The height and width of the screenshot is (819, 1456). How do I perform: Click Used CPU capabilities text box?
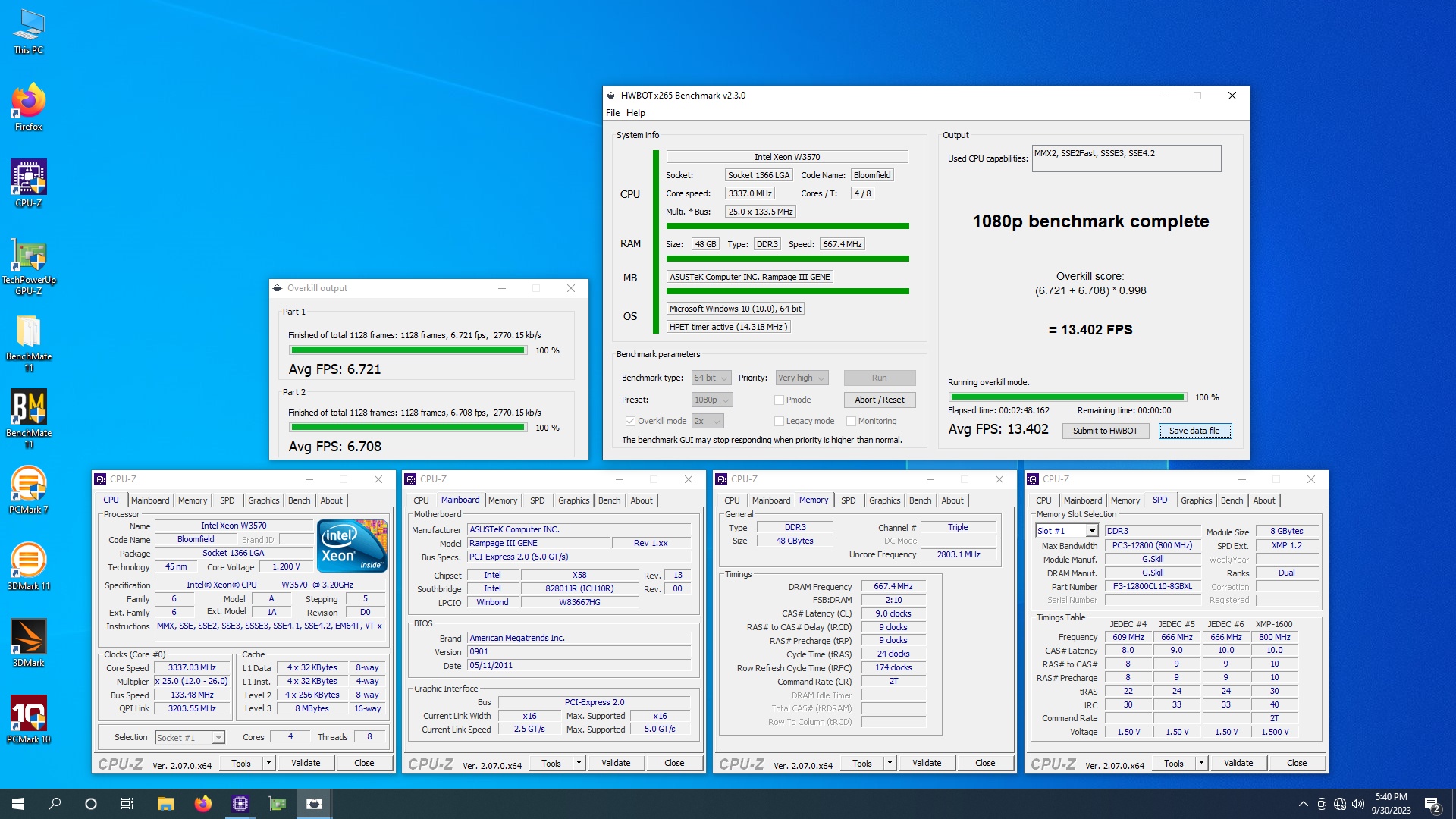coord(1126,158)
